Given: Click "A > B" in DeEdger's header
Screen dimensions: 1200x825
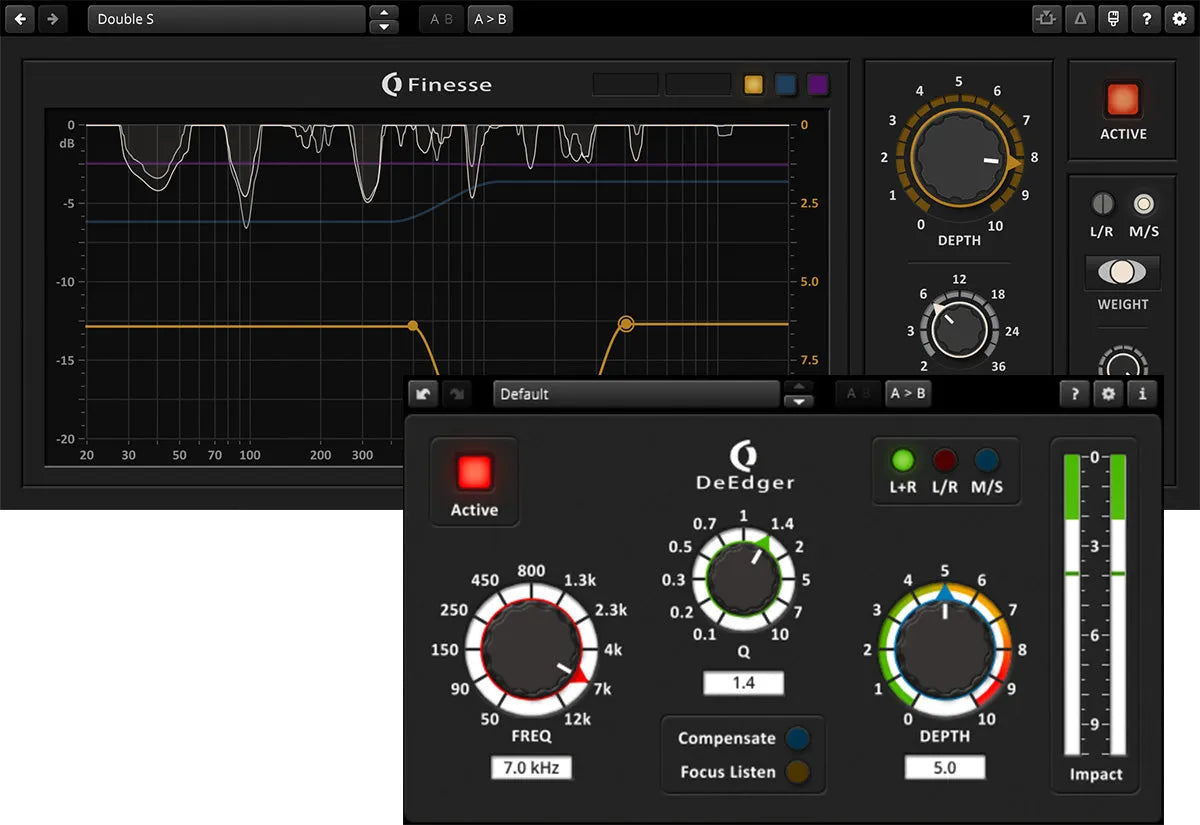Looking at the screenshot, I should click(908, 393).
